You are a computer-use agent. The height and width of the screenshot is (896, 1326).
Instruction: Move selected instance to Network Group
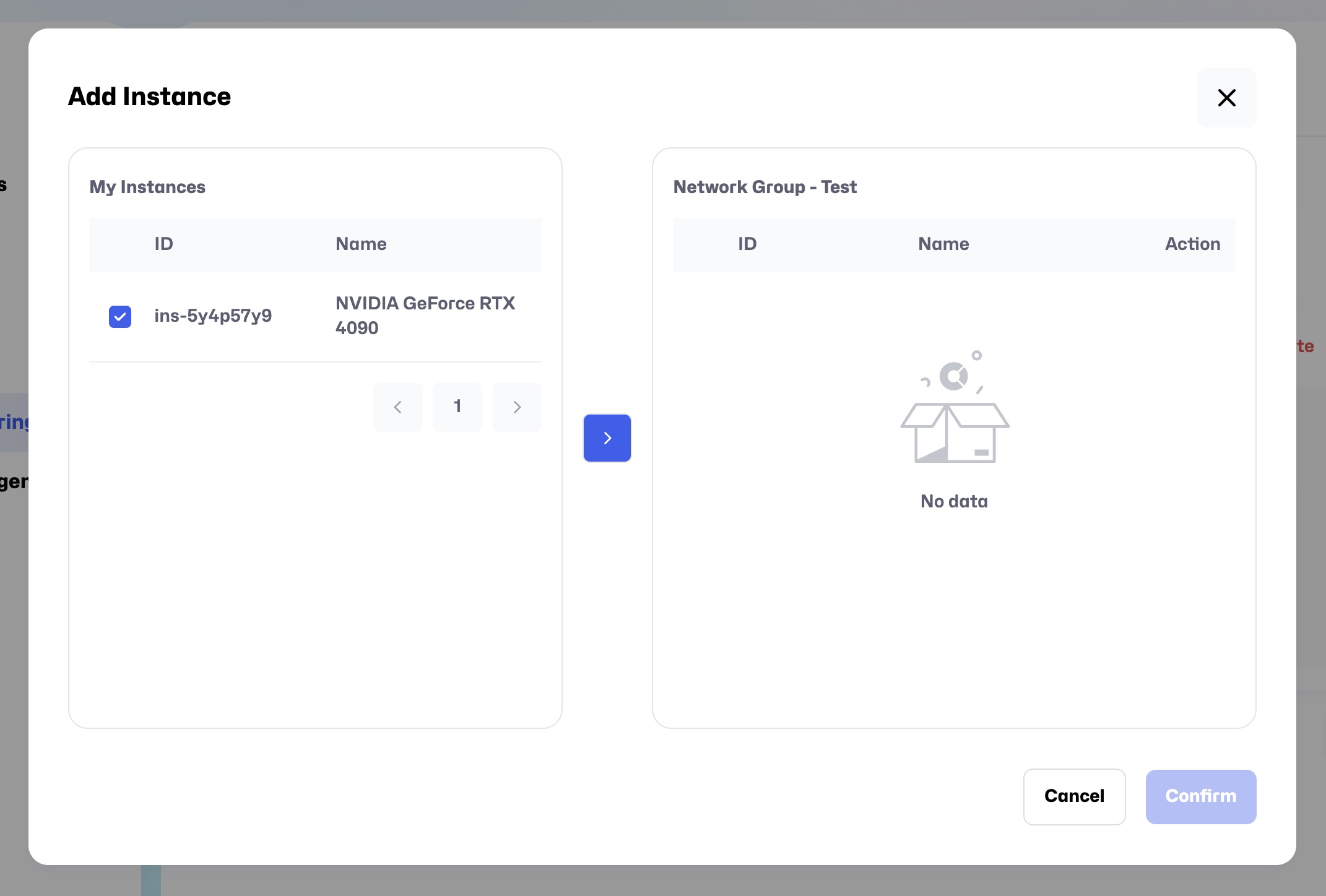[607, 438]
